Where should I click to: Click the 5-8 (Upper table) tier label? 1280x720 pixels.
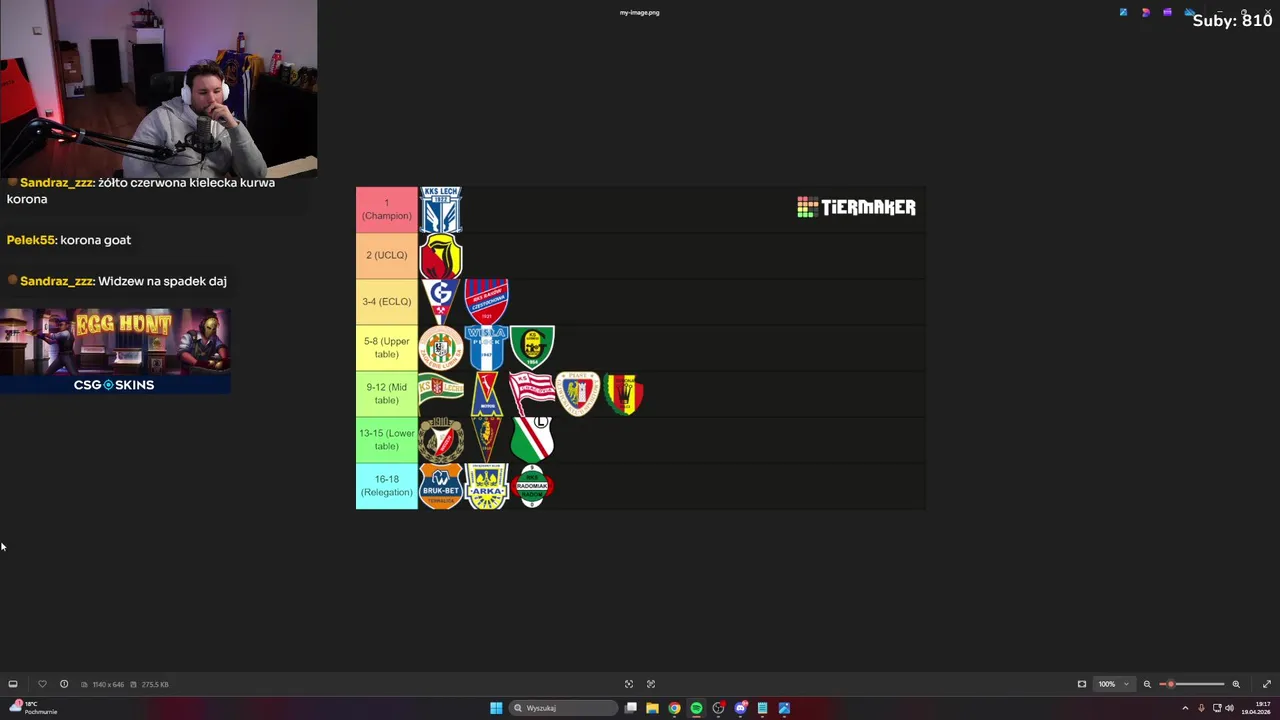pyautogui.click(x=387, y=347)
